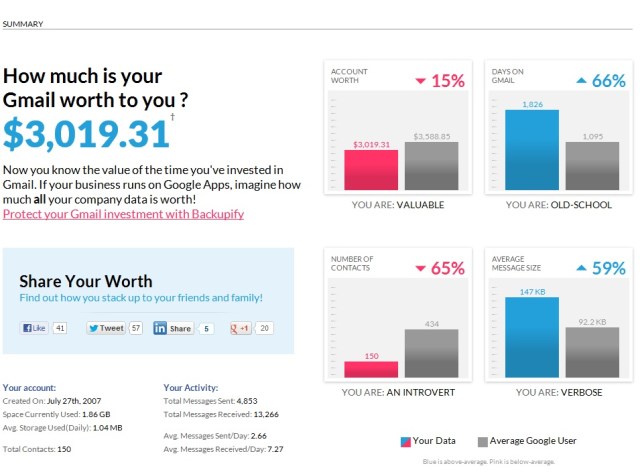The image size is (640, 472).
Task: Click the Twitter Tweet button
Action: 106,328
